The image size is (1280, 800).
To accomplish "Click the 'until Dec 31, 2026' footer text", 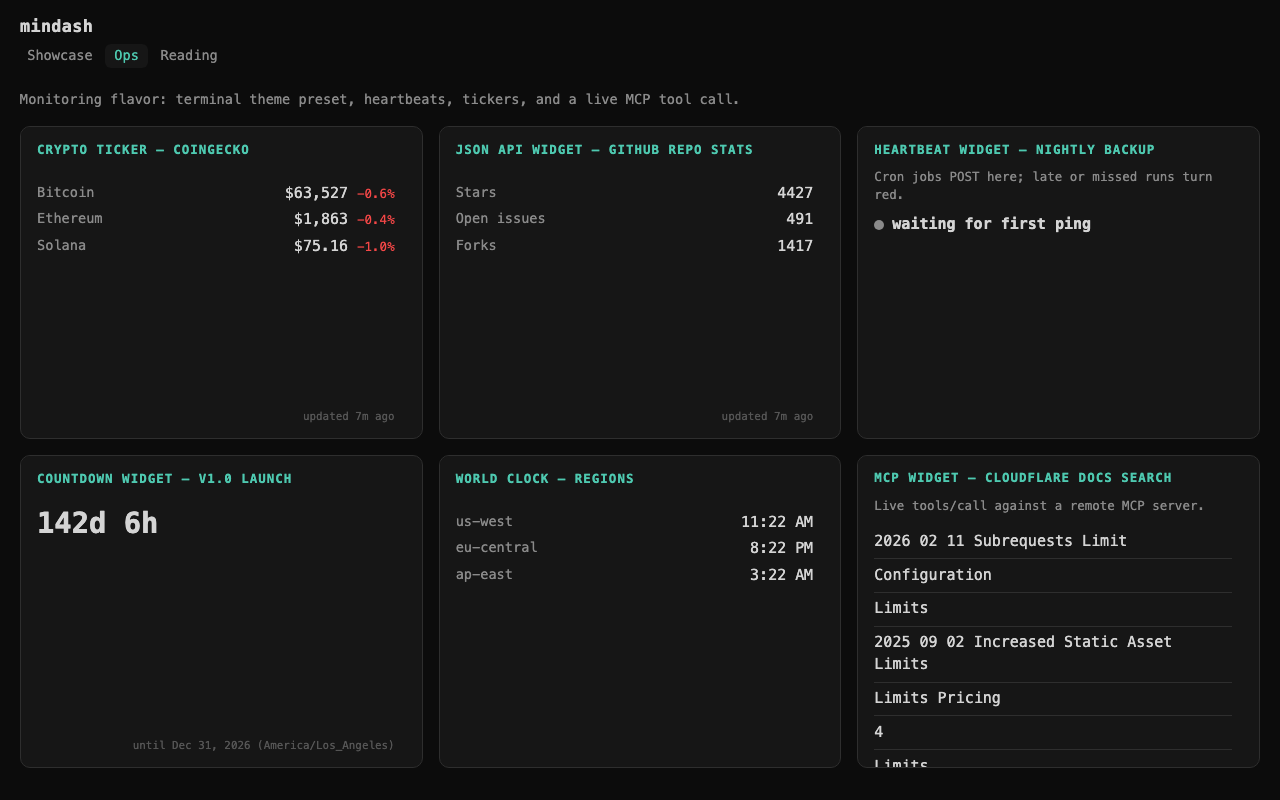I will [264, 745].
